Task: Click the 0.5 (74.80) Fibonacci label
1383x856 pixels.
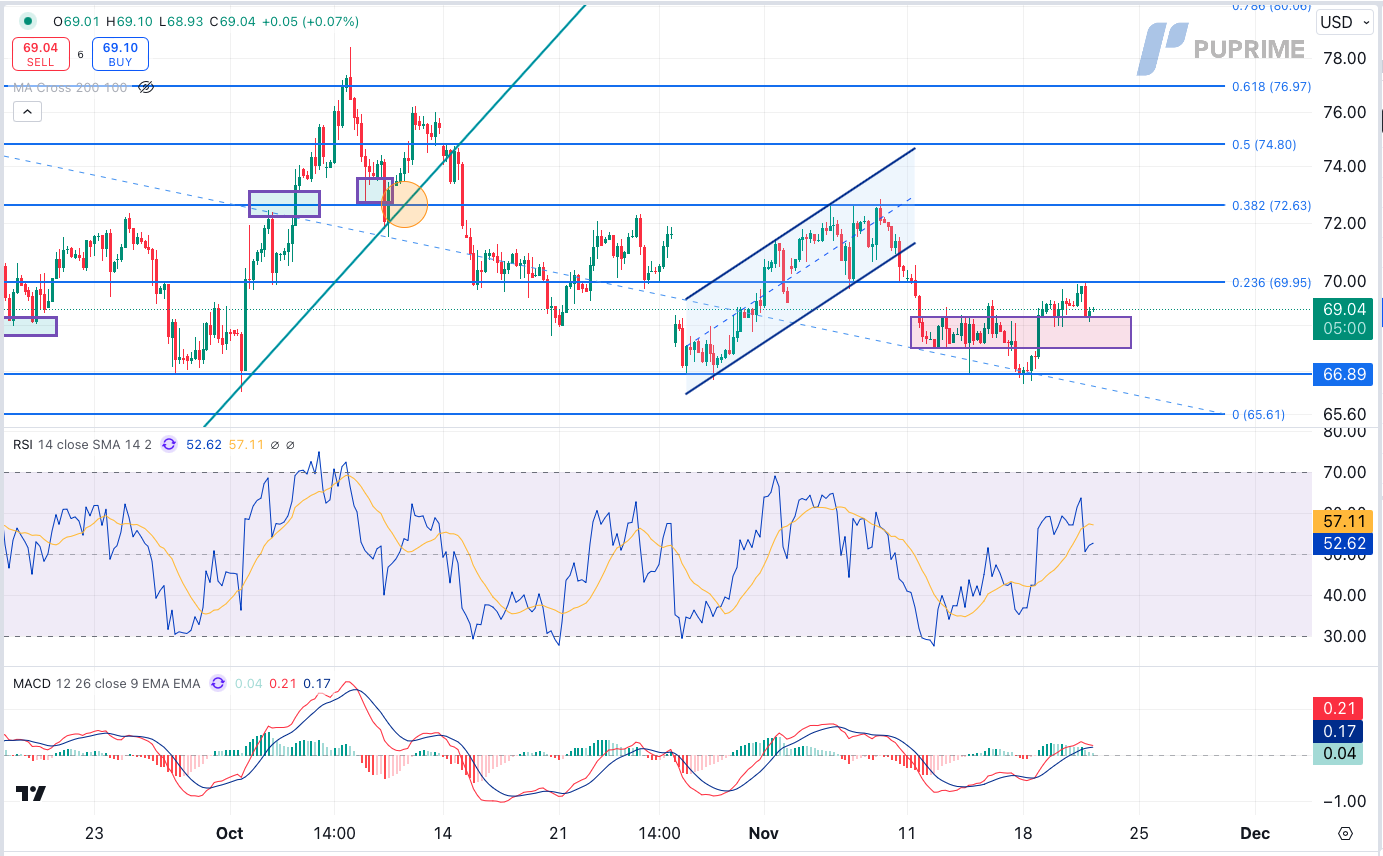Action: [1266, 144]
